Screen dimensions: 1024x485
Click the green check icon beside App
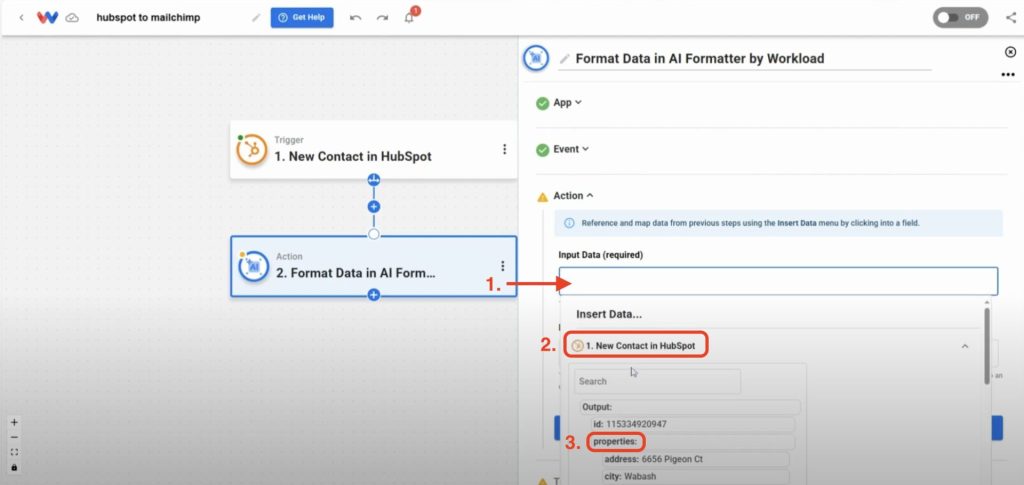point(543,103)
